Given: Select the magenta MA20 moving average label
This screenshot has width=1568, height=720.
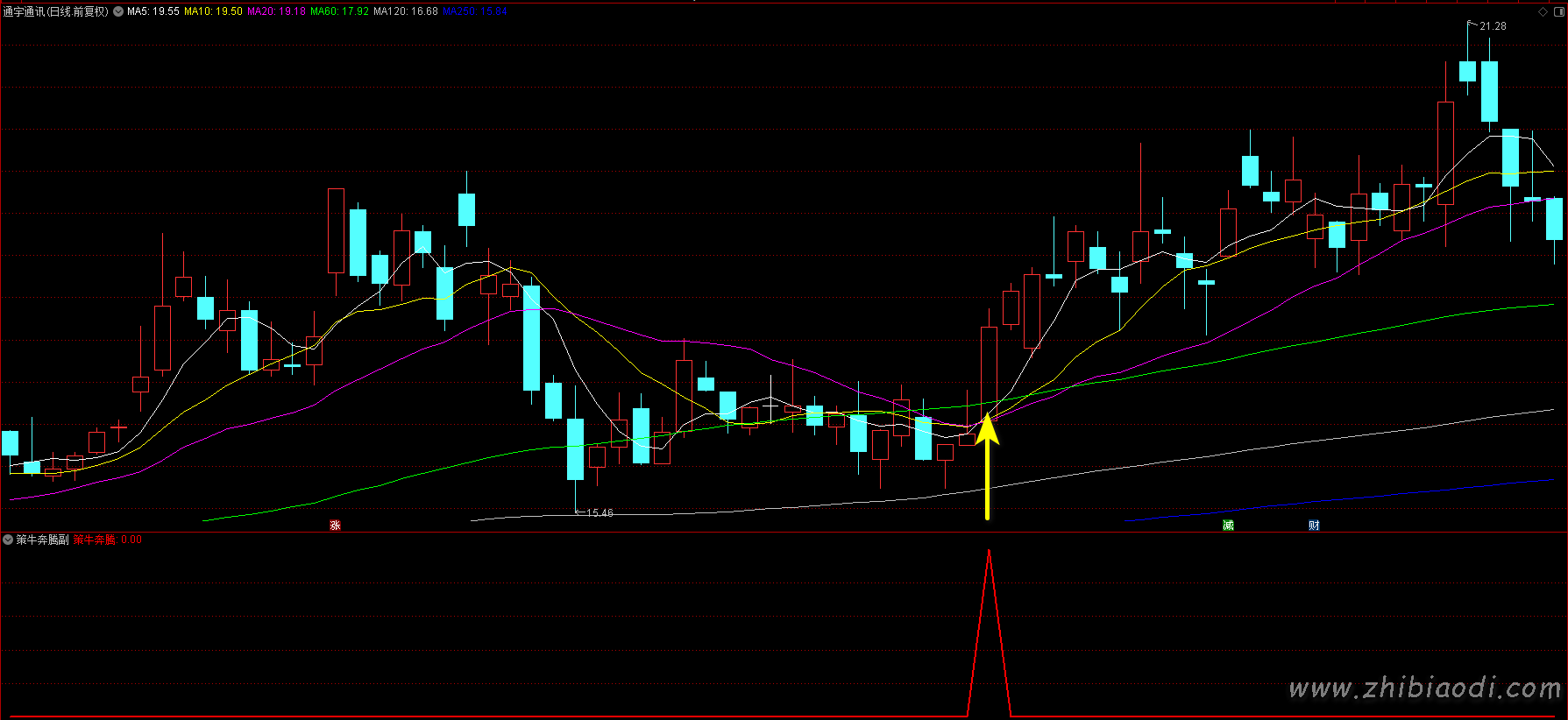Looking at the screenshot, I should [276, 11].
